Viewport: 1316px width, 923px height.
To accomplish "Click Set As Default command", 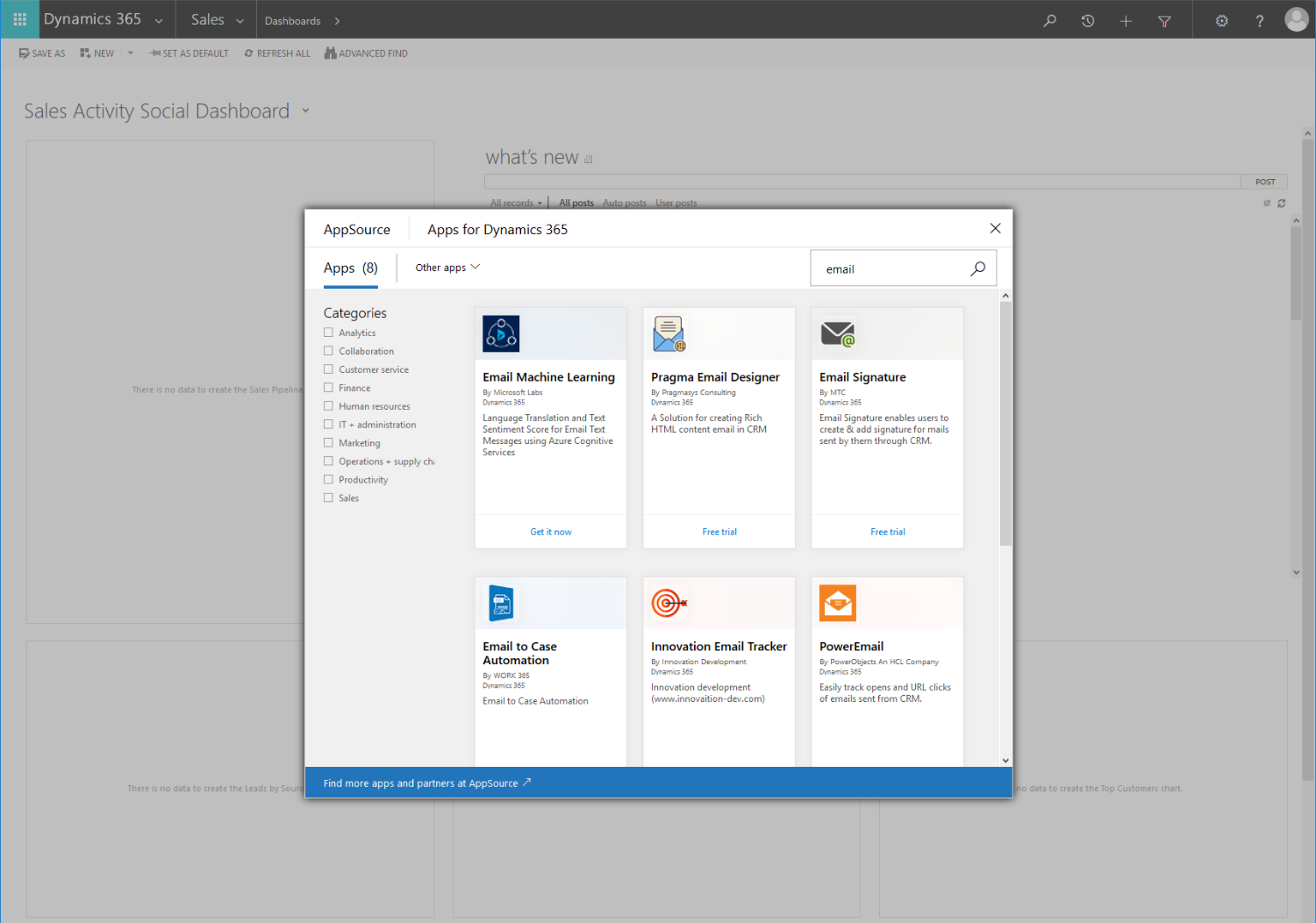I will 189,54.
